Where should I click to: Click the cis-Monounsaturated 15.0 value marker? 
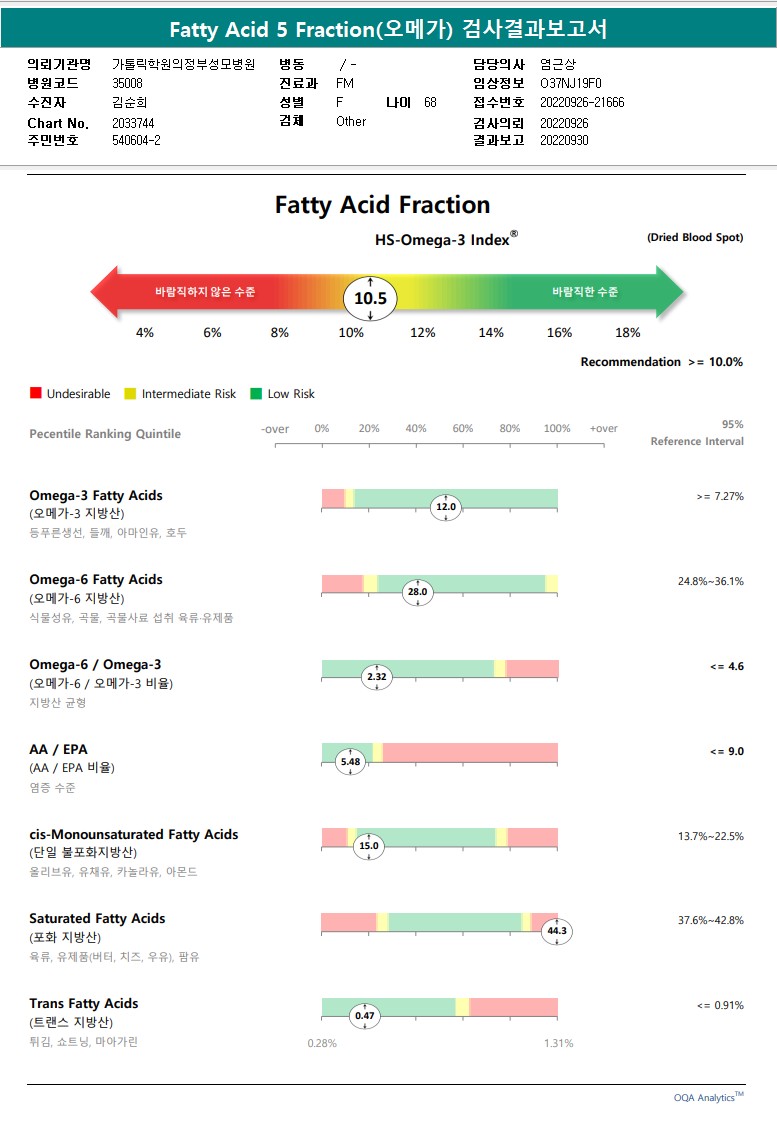pos(369,846)
